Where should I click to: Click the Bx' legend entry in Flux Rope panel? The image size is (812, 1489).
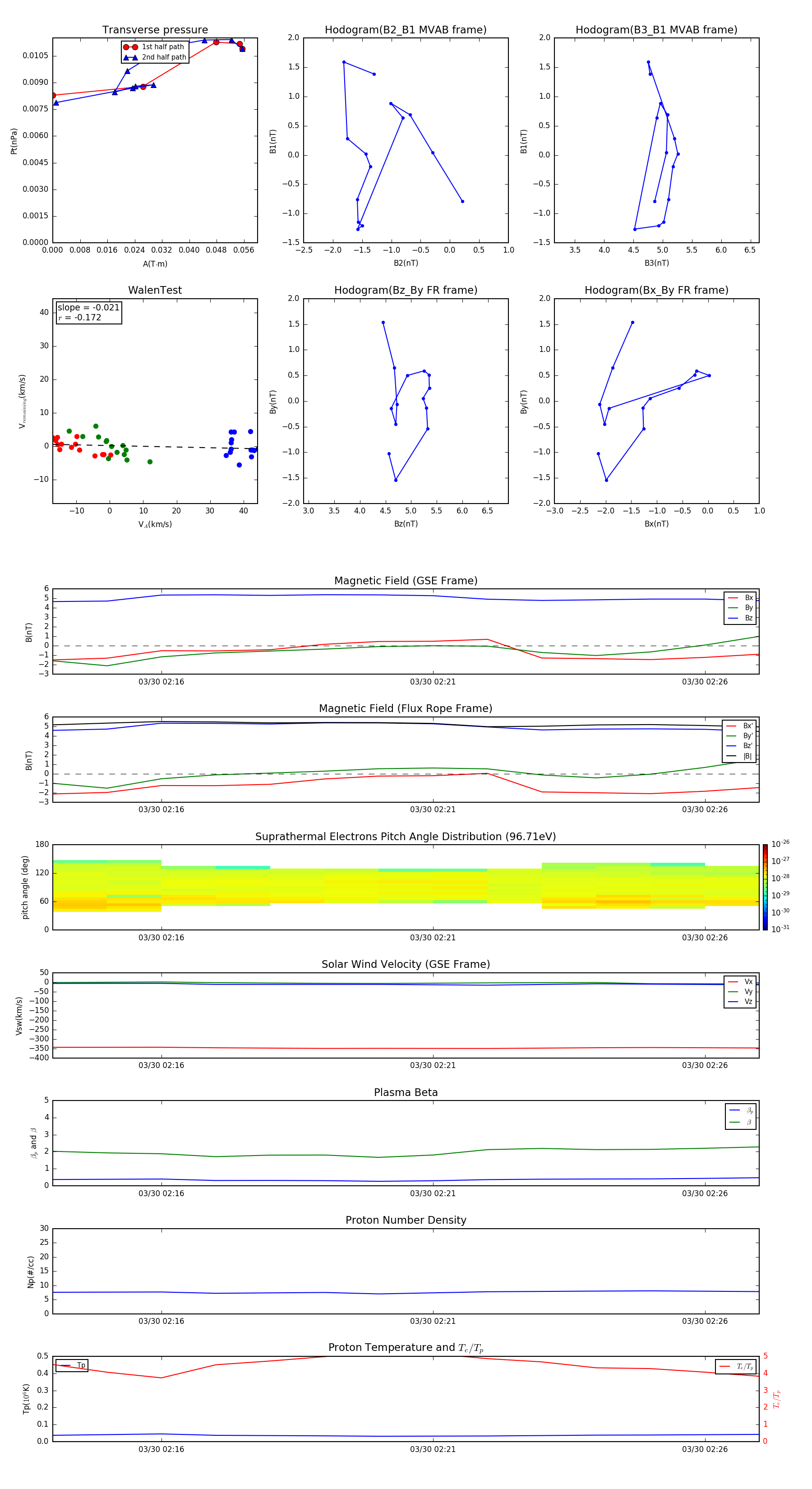click(740, 726)
